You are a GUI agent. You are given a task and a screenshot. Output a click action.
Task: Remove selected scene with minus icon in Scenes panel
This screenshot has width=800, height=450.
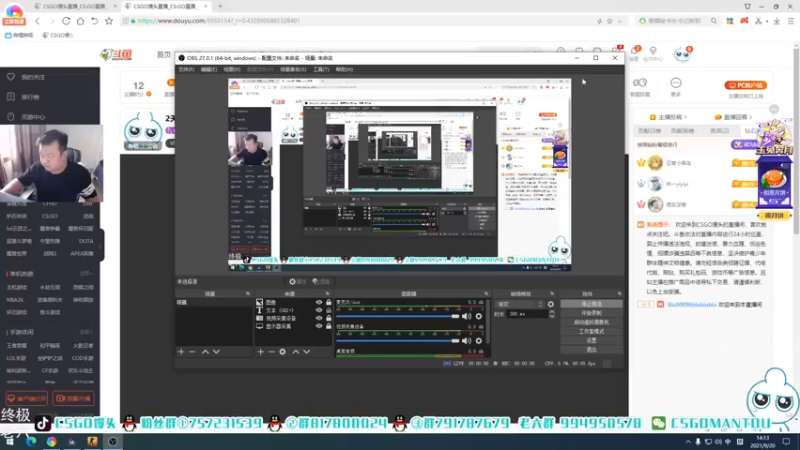tap(192, 352)
